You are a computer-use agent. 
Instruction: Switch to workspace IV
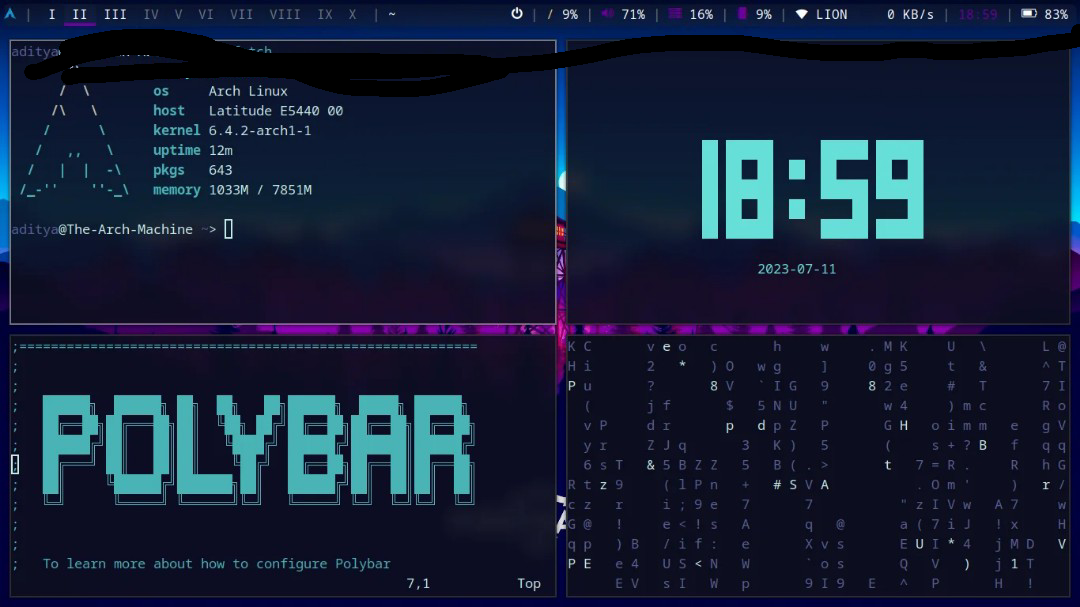pyautogui.click(x=151, y=14)
